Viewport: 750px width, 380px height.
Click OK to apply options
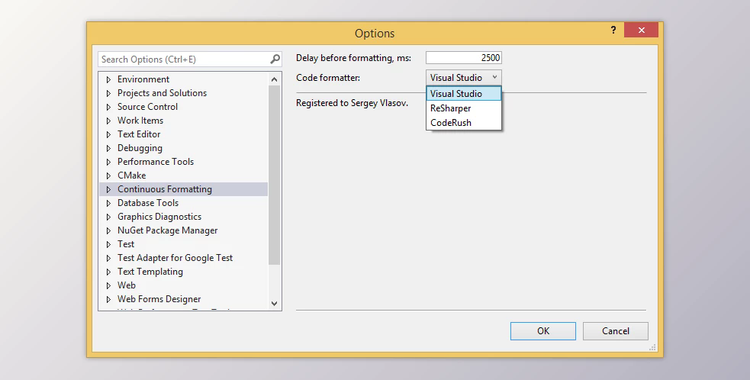coord(543,331)
